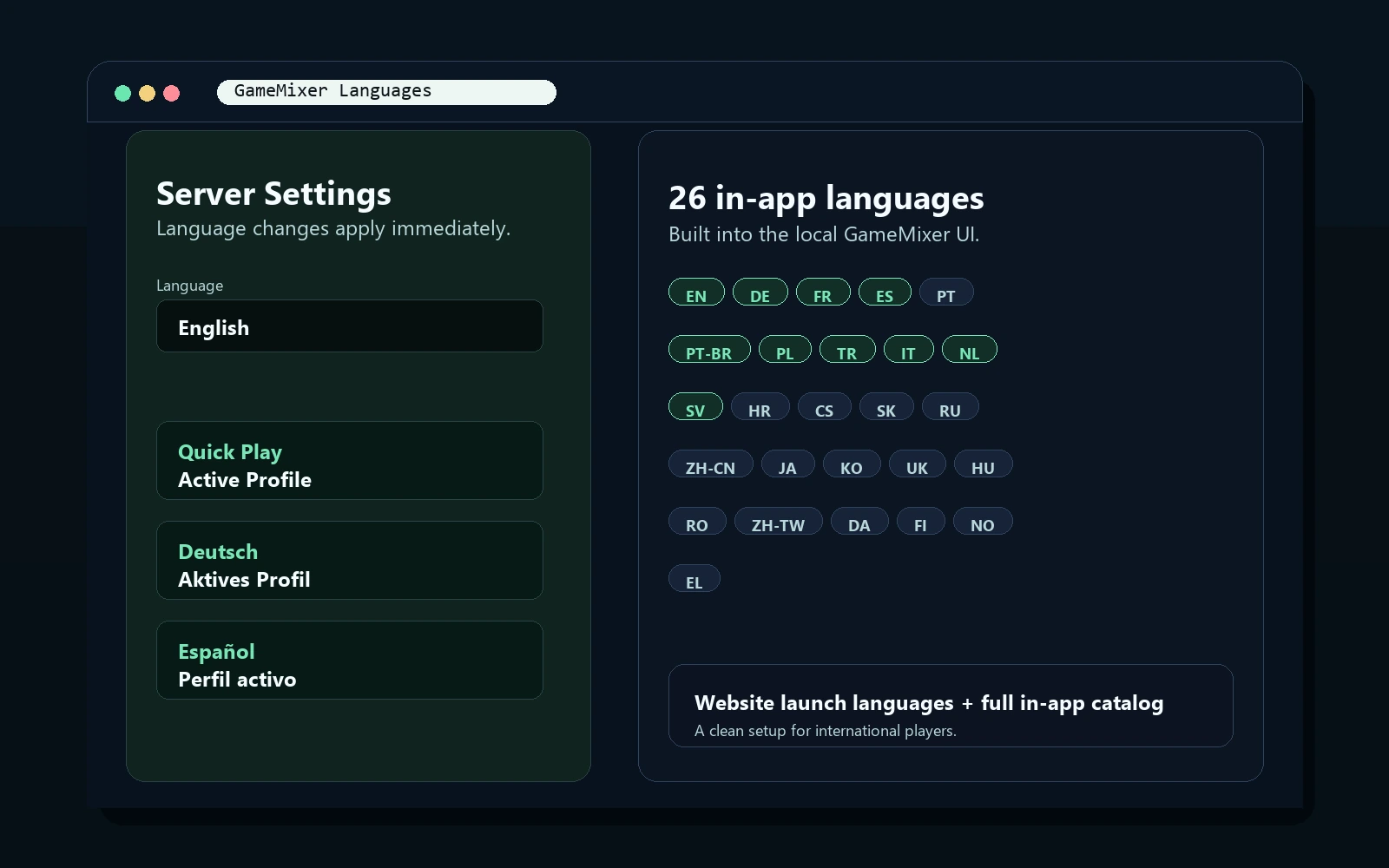Select the UK language chip
This screenshot has height=868, width=1389.
pyautogui.click(x=918, y=464)
